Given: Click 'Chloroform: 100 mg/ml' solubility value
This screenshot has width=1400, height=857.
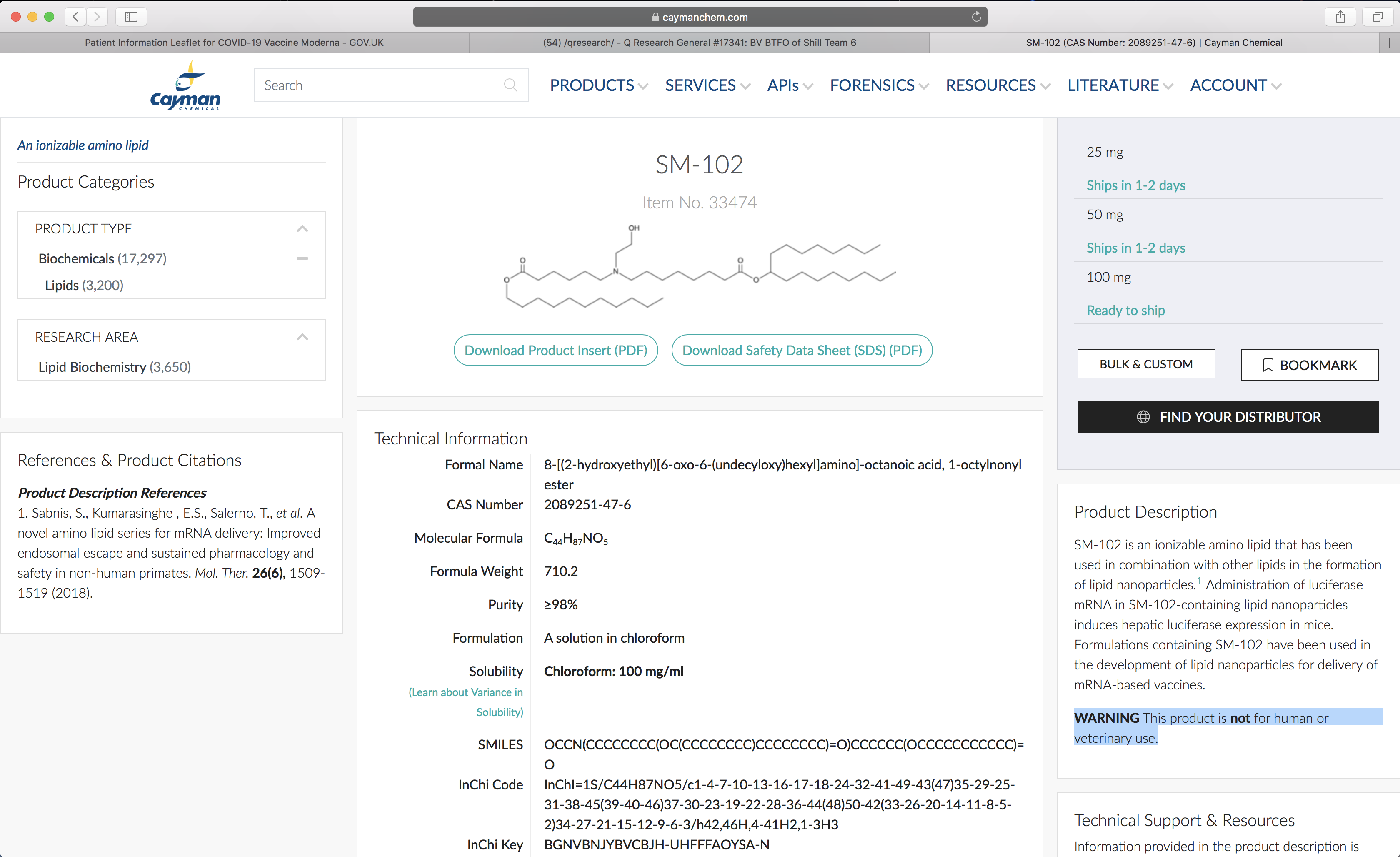Looking at the screenshot, I should (614, 671).
